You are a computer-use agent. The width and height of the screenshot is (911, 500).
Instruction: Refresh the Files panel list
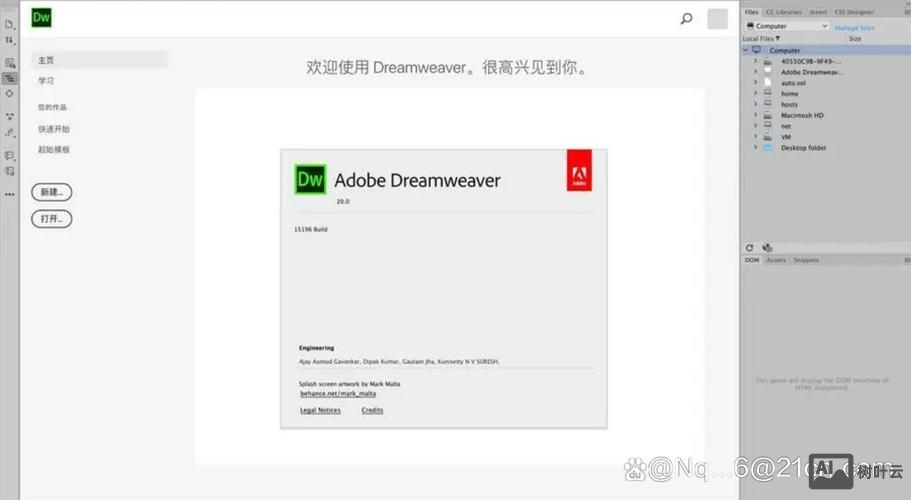(x=749, y=248)
